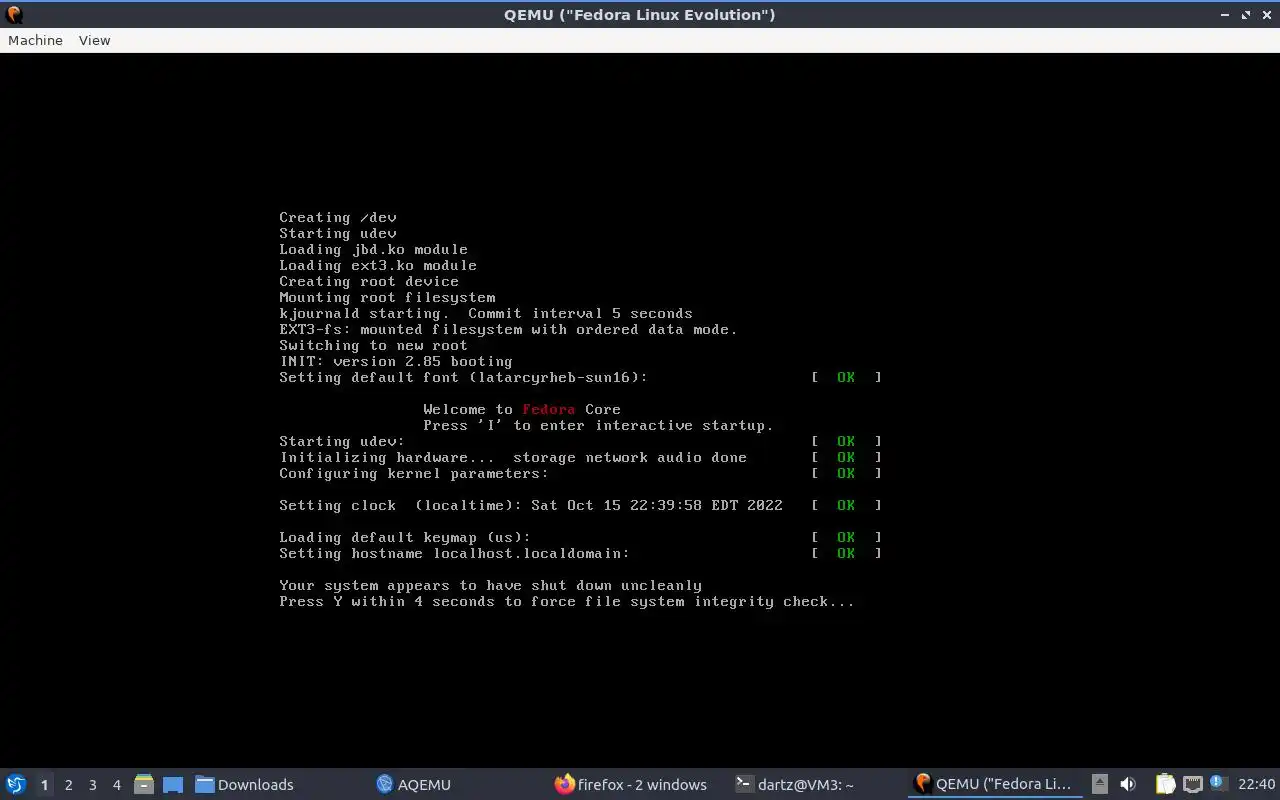Viewport: 1280px width, 800px height.
Task: Click the 'Loading ext3.ko module' line
Action: 378,265
